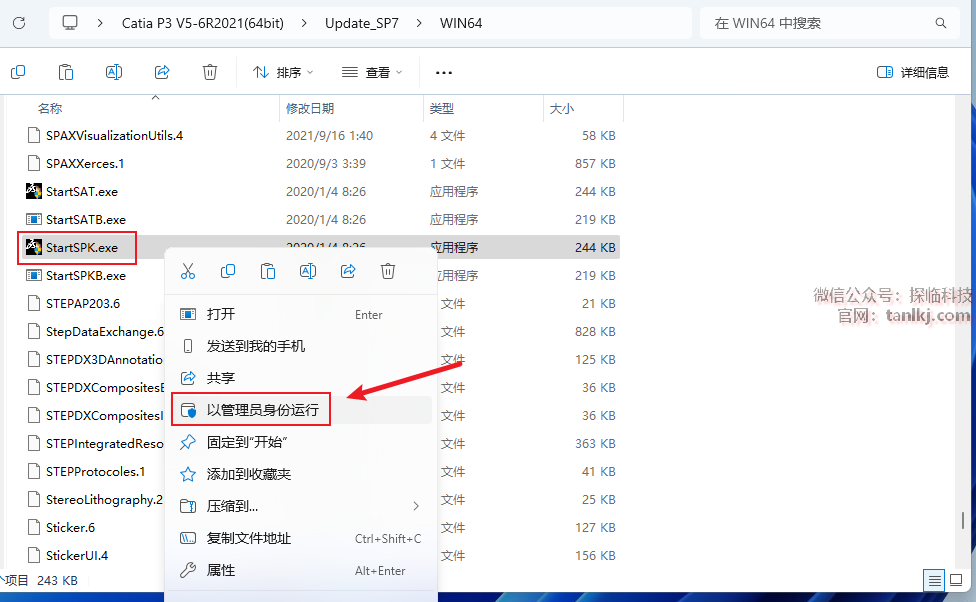The image size is (976, 602).
Task: Paste via the main toolbar clipboard icon
Action: 65,72
